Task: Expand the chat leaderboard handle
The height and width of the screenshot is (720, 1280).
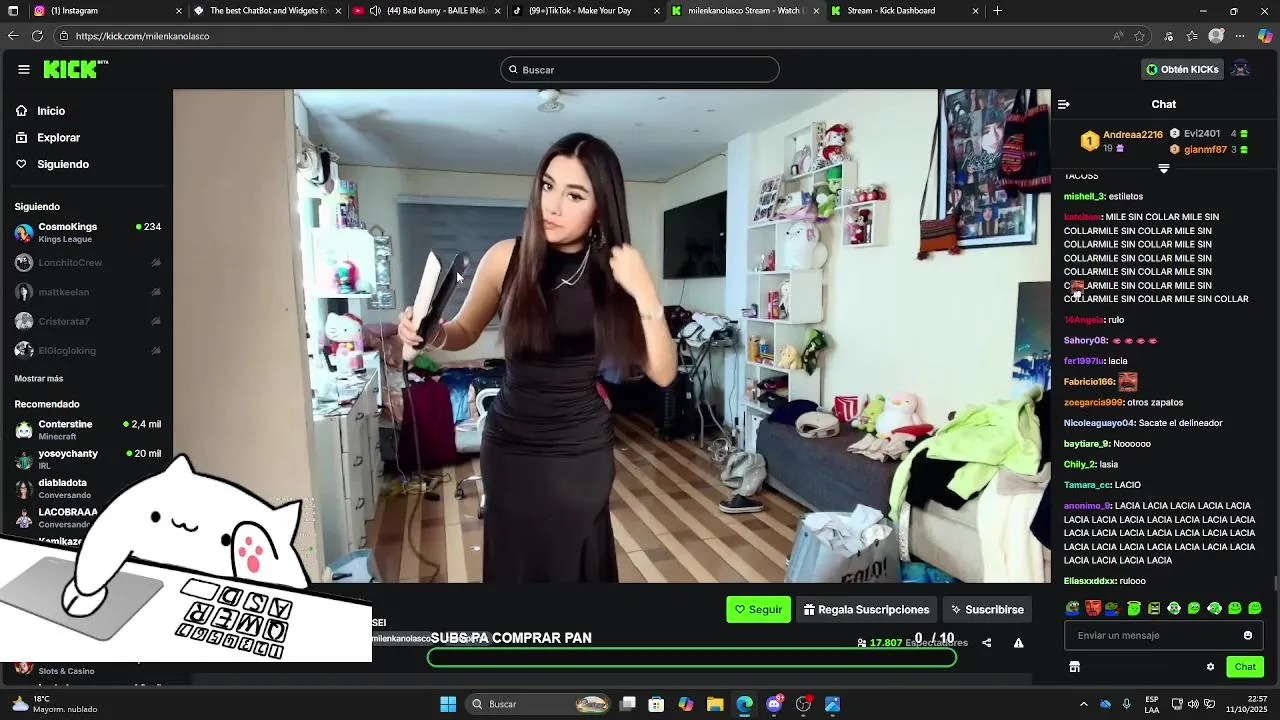Action: click(x=1163, y=169)
